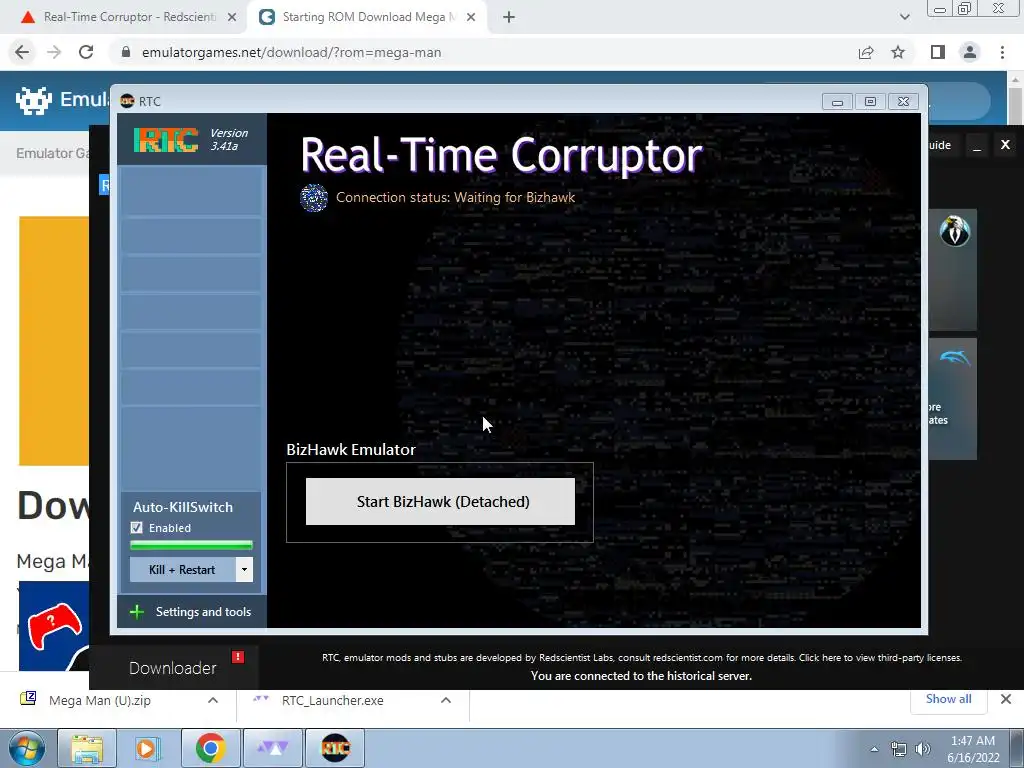Open Mega Man (U).zip download item
The height and width of the screenshot is (768, 1024).
click(99, 700)
